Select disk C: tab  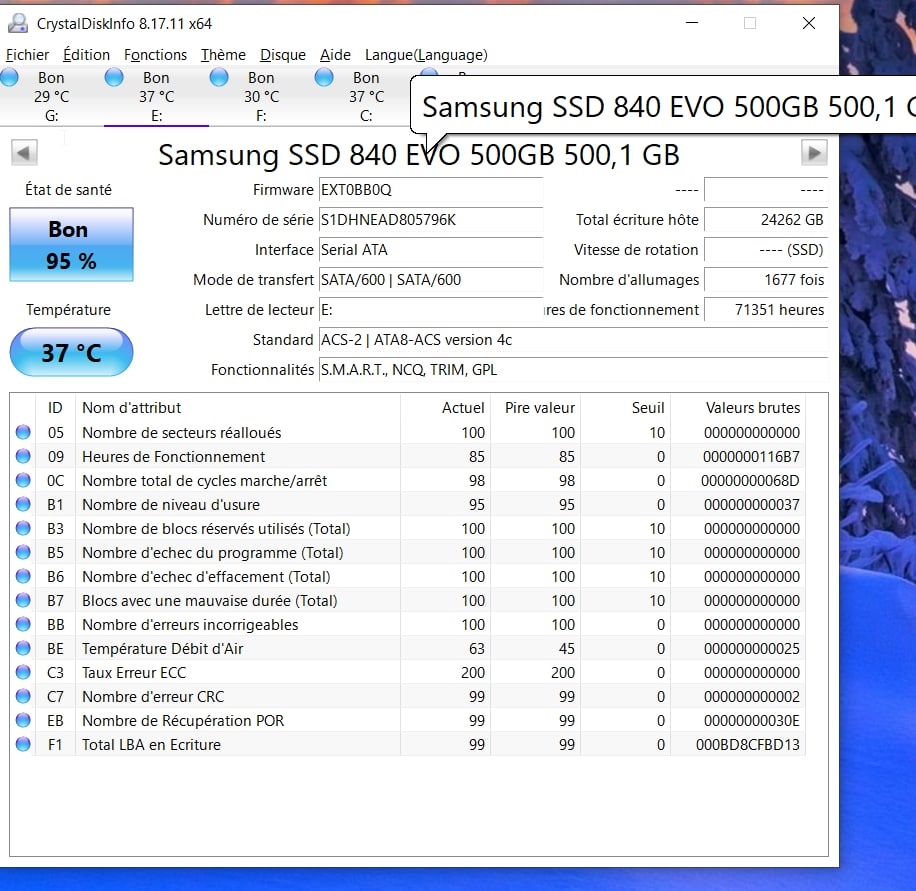(x=366, y=96)
